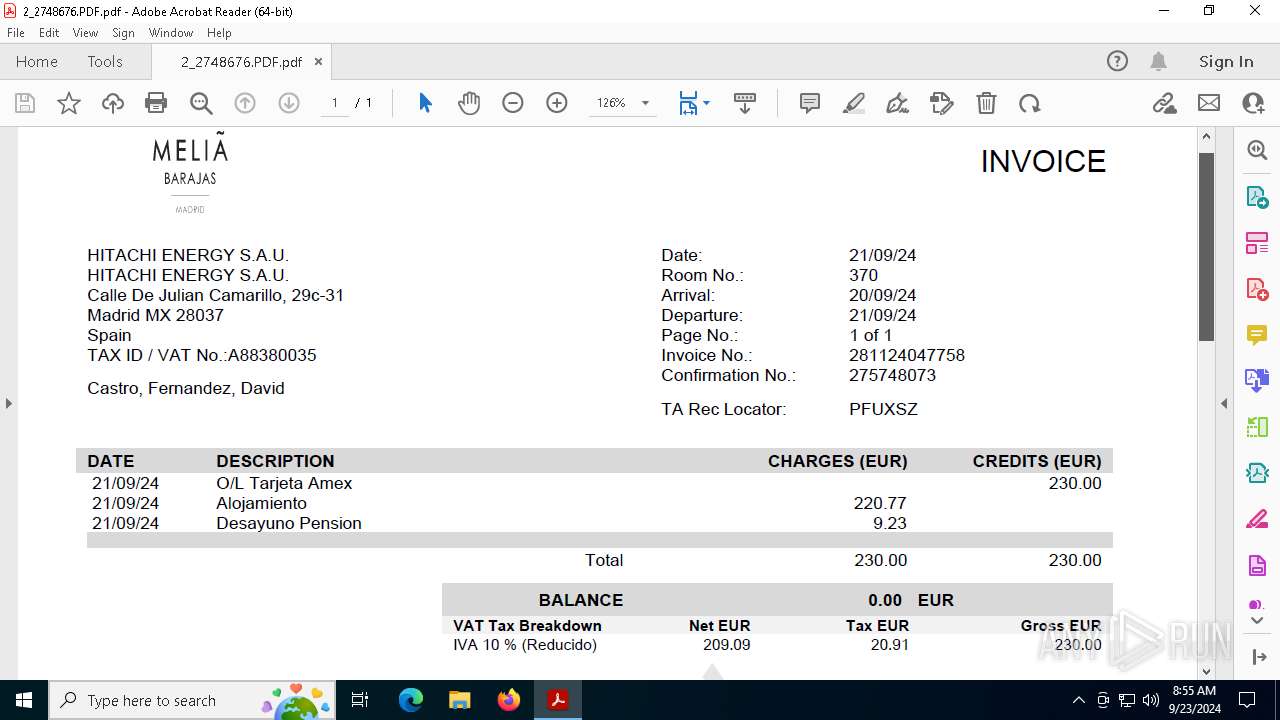Open Firefox from the taskbar
Image resolution: width=1280 pixels, height=720 pixels.
[x=508, y=700]
